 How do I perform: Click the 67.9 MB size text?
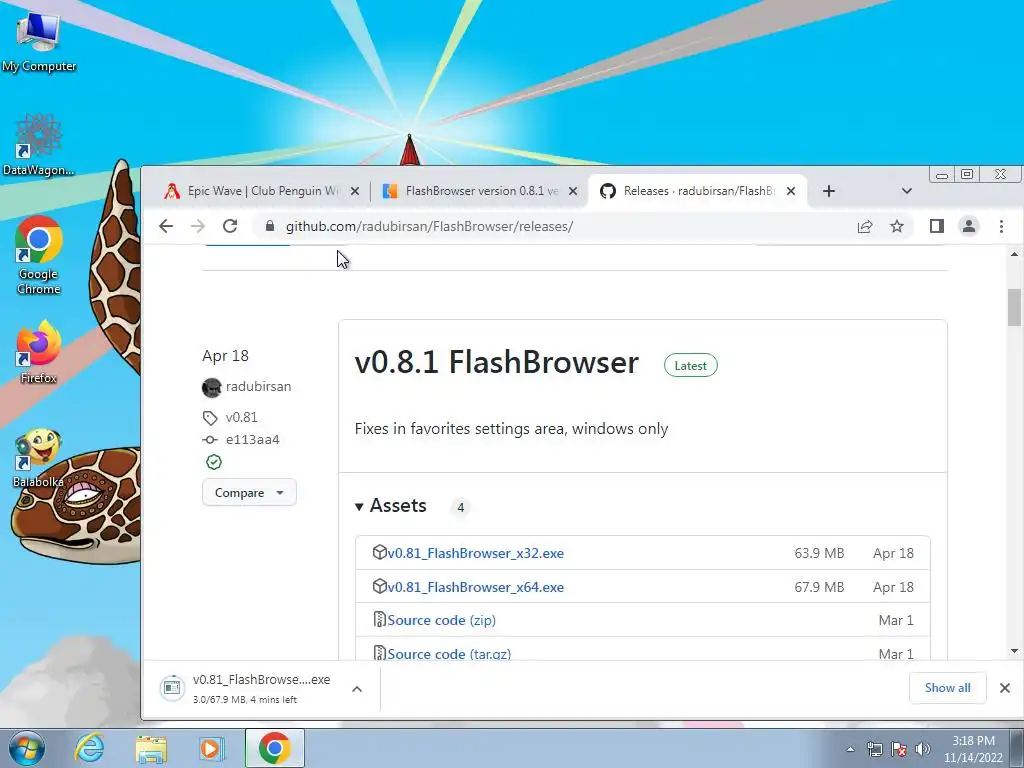point(819,587)
